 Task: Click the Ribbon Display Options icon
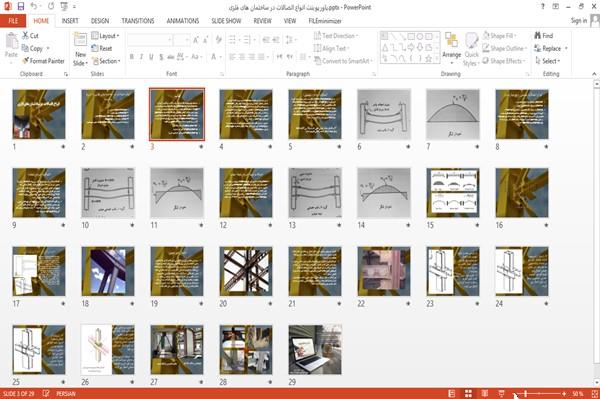click(x=556, y=7)
